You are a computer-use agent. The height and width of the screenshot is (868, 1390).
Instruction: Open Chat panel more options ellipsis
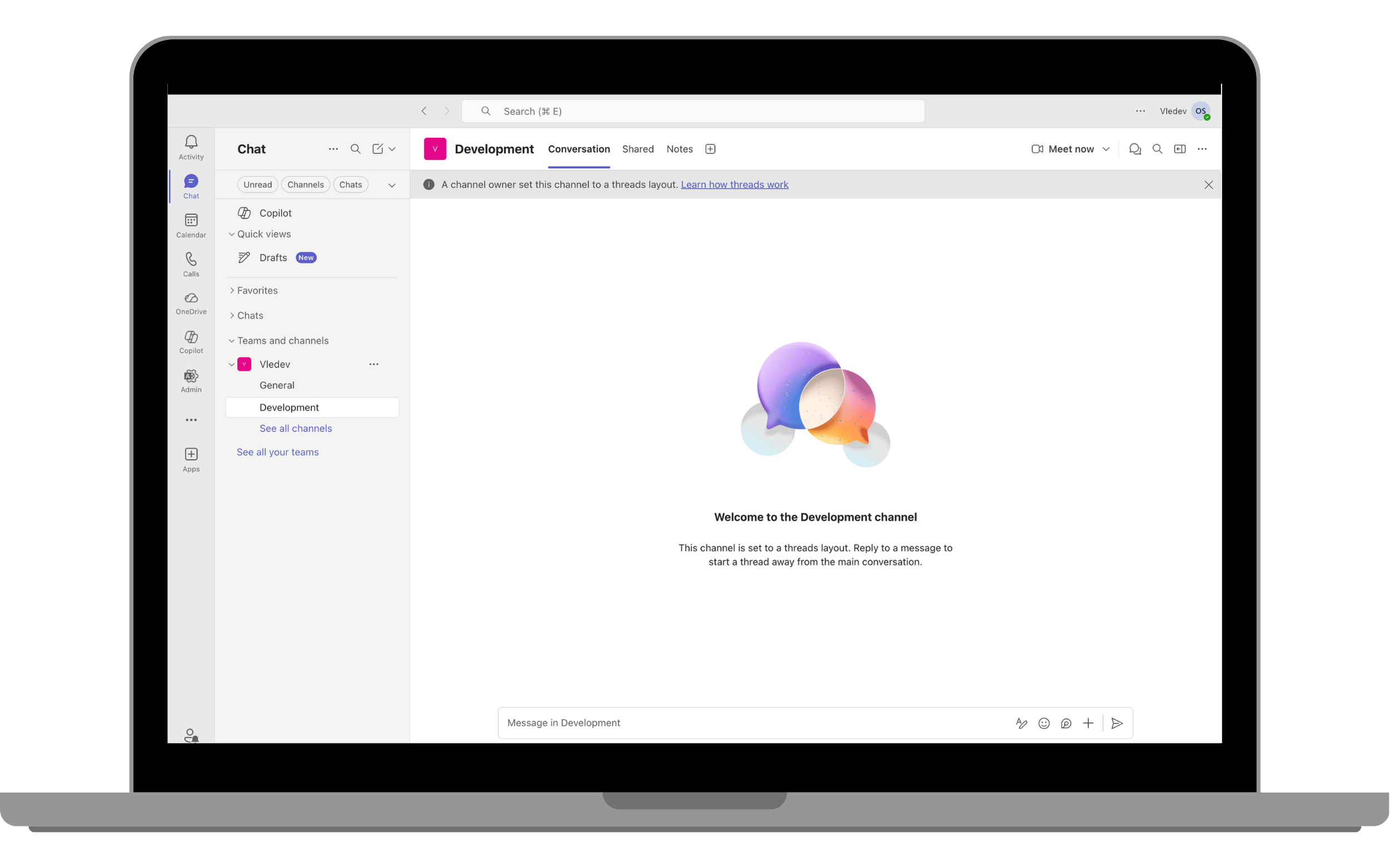[333, 149]
